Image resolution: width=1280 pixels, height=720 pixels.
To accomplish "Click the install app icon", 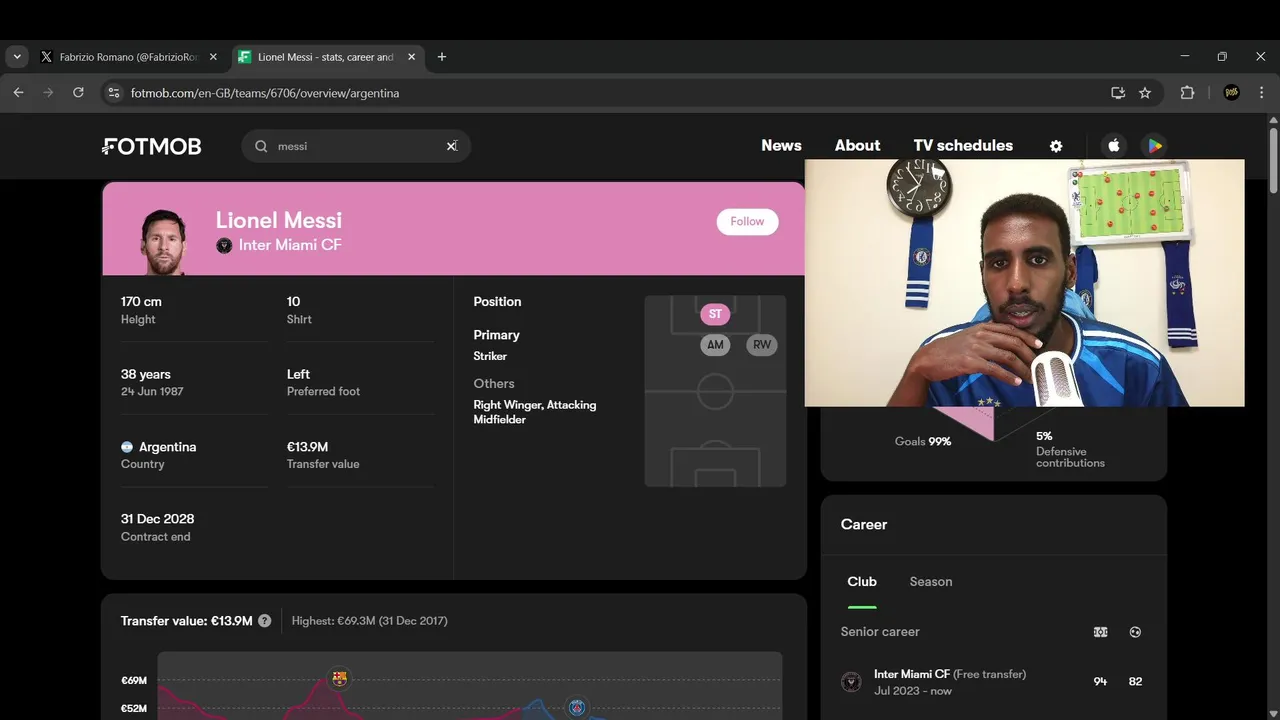I will pyautogui.click(x=1118, y=93).
